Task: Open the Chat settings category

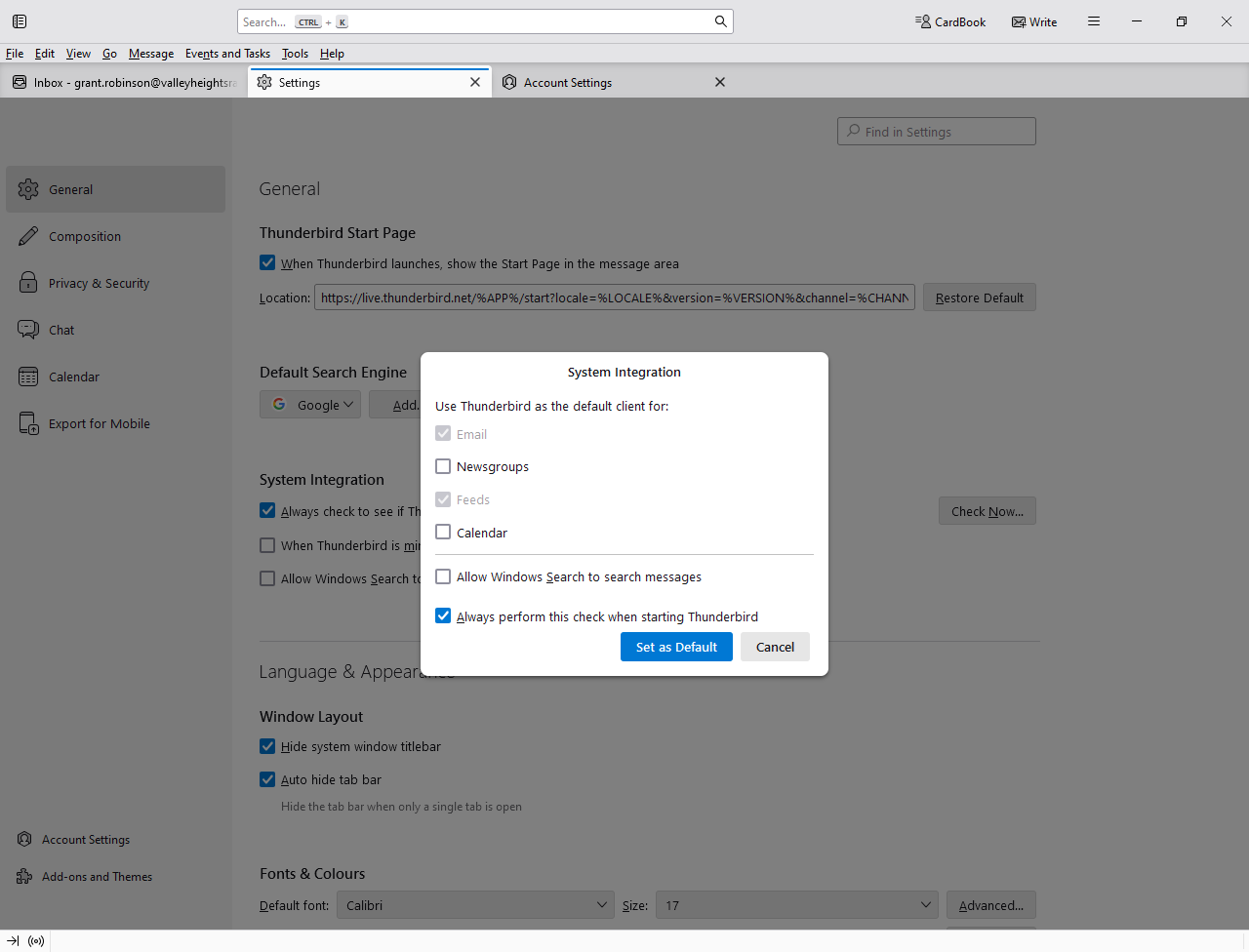Action: (115, 330)
